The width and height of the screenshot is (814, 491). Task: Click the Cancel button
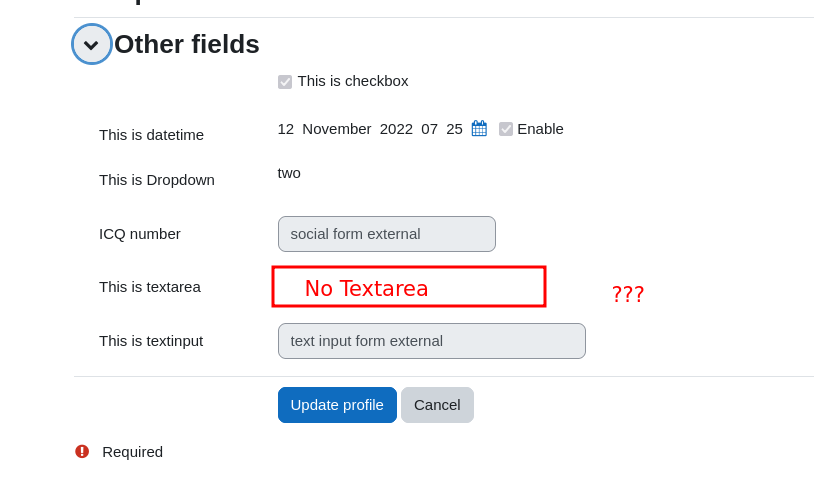[437, 405]
